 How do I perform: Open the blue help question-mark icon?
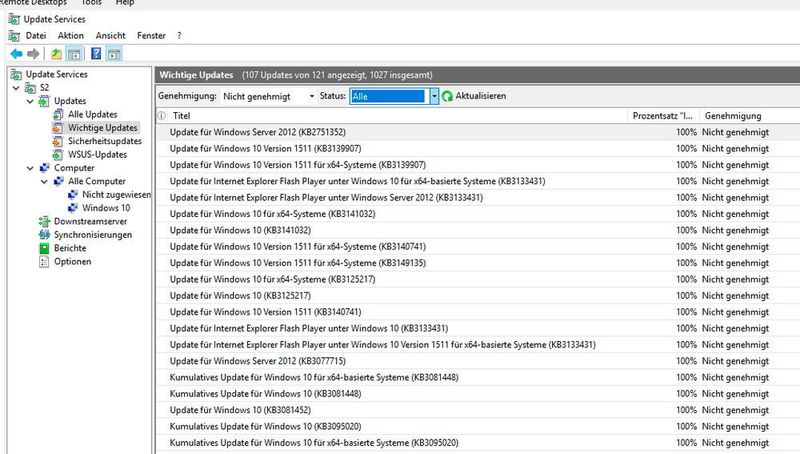96,54
